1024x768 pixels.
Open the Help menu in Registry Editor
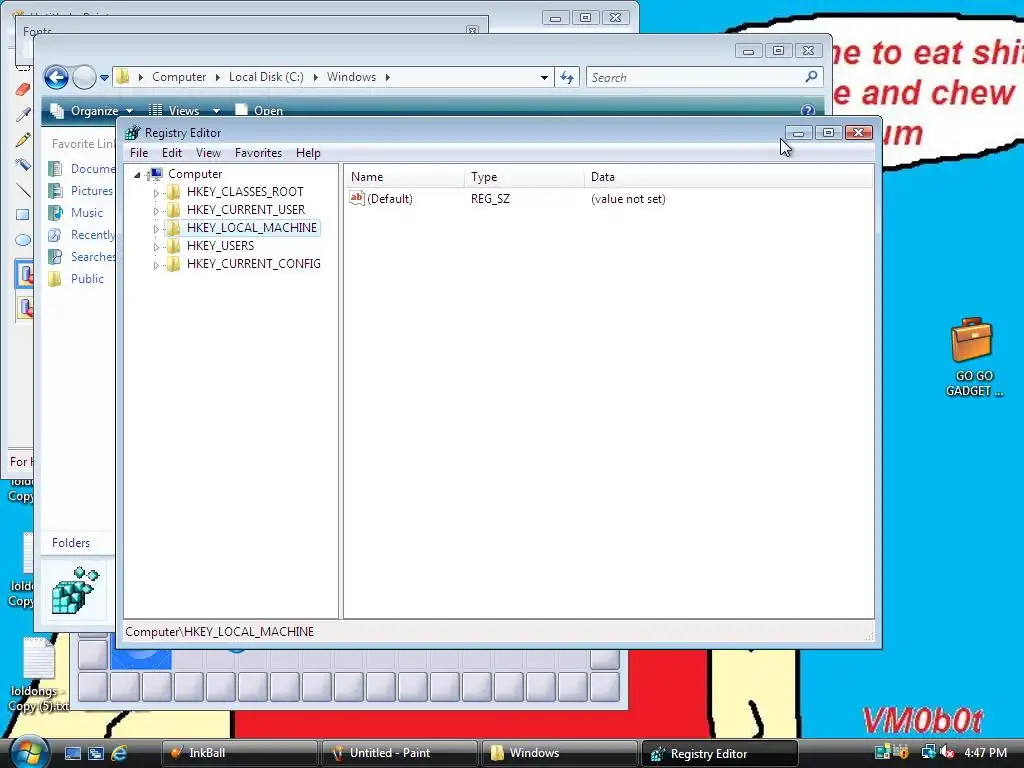308,153
